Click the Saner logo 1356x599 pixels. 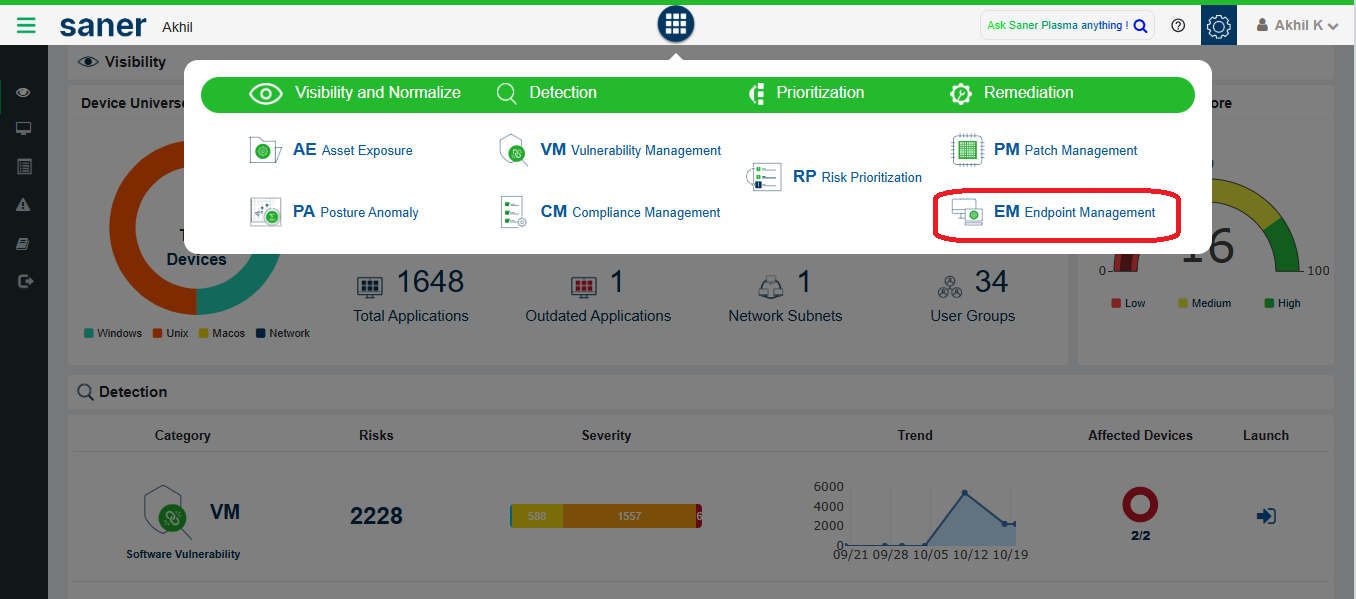click(103, 26)
